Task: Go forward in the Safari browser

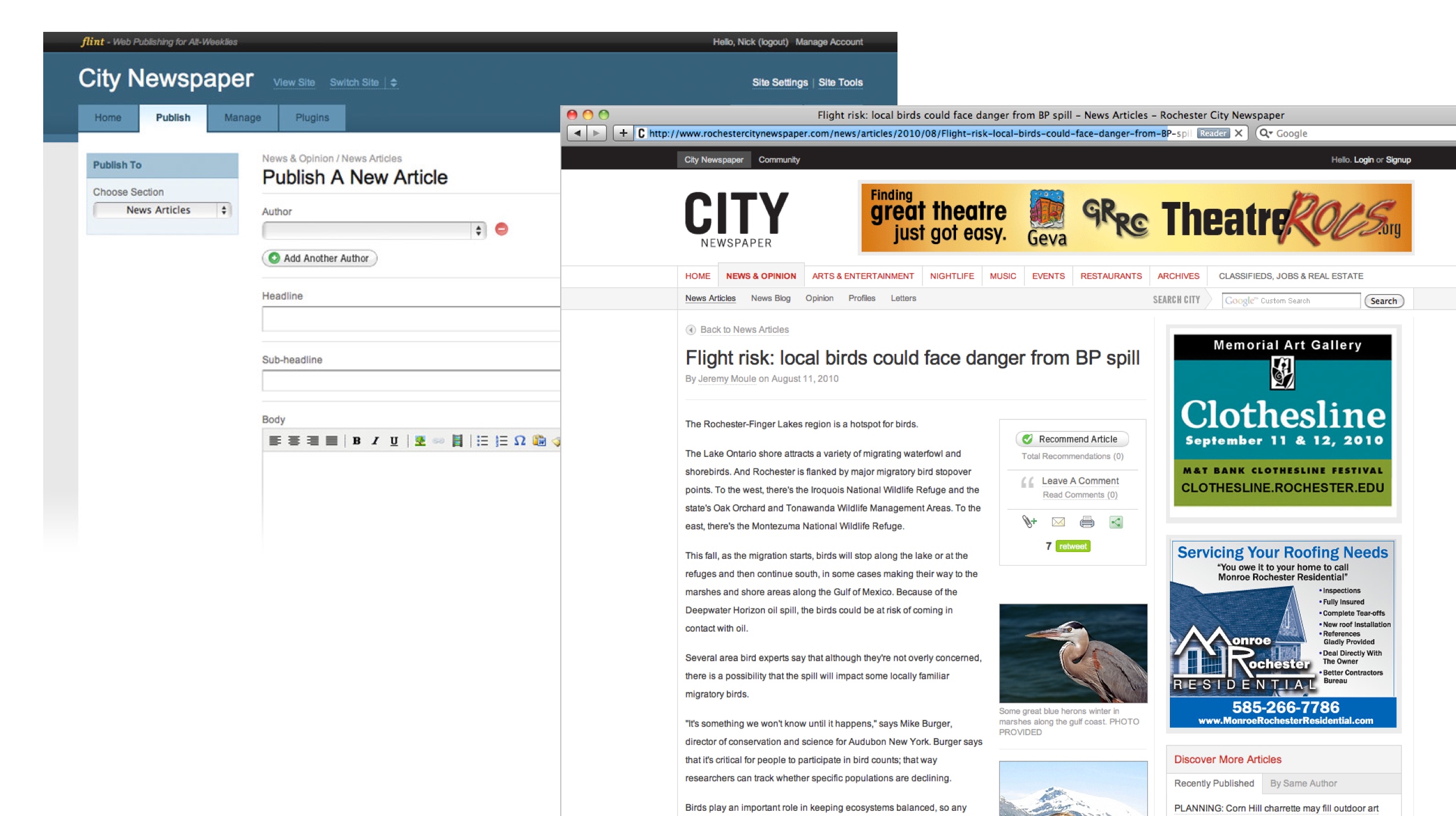Action: point(597,133)
